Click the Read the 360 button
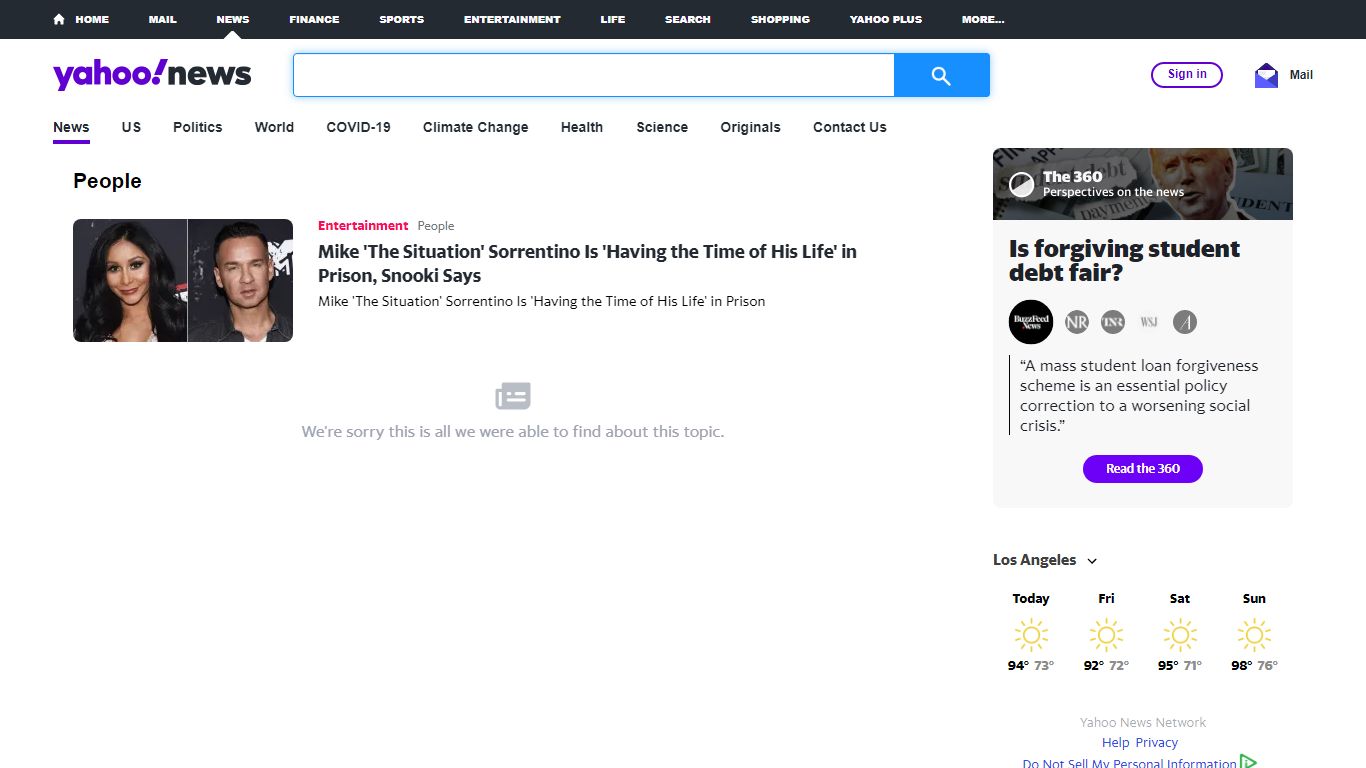This screenshot has height=768, width=1366. tap(1143, 469)
